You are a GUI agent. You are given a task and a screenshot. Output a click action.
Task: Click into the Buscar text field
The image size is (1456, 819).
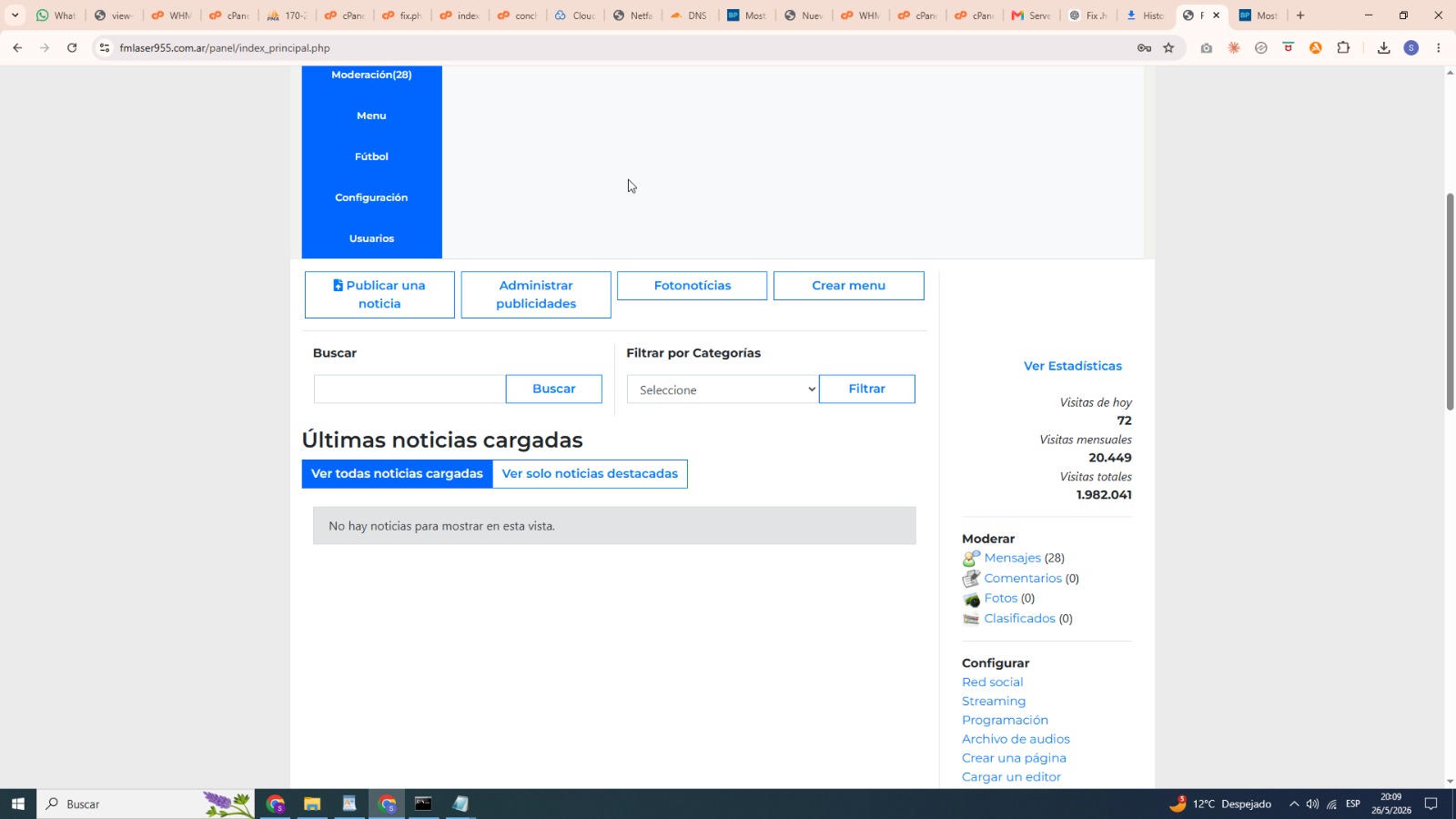point(409,389)
